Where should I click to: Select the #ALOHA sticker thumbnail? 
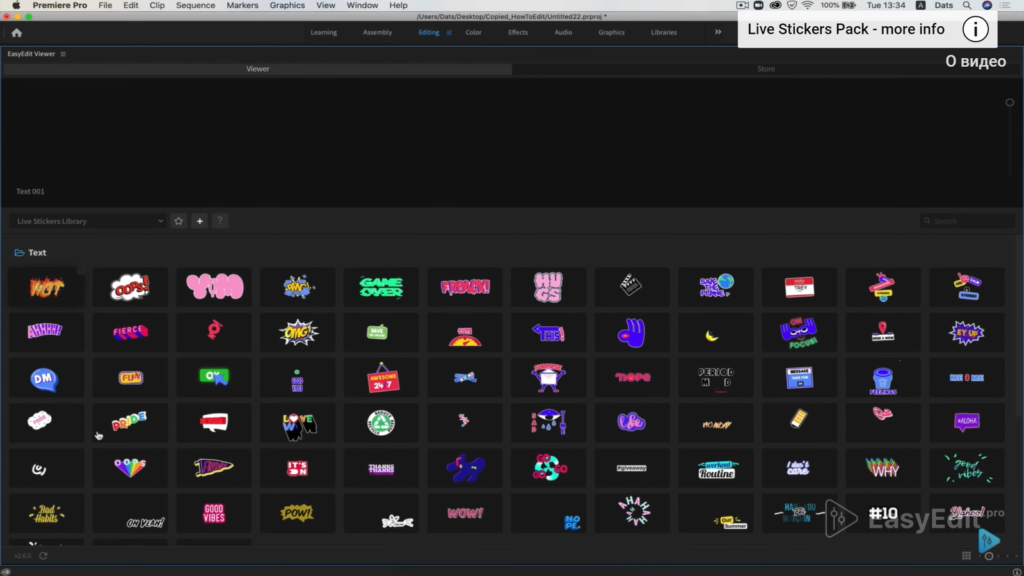tap(967, 423)
